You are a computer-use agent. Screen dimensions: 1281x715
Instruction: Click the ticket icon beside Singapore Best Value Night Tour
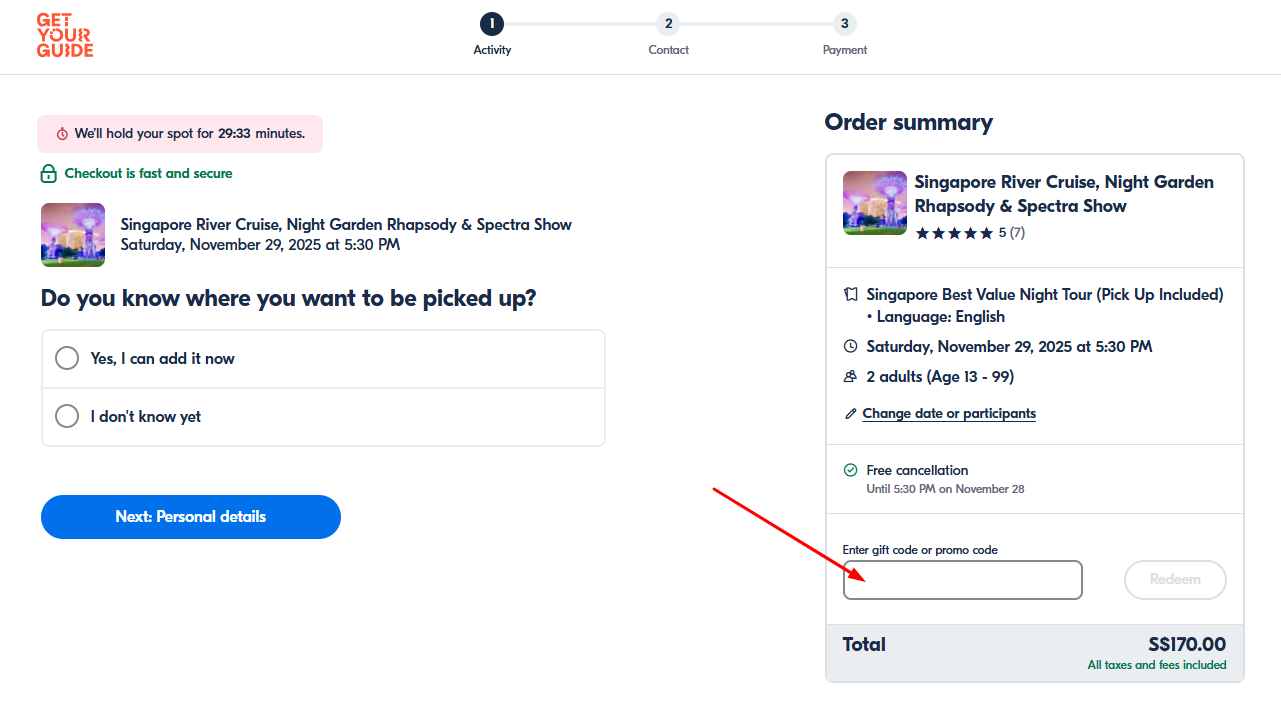849,294
